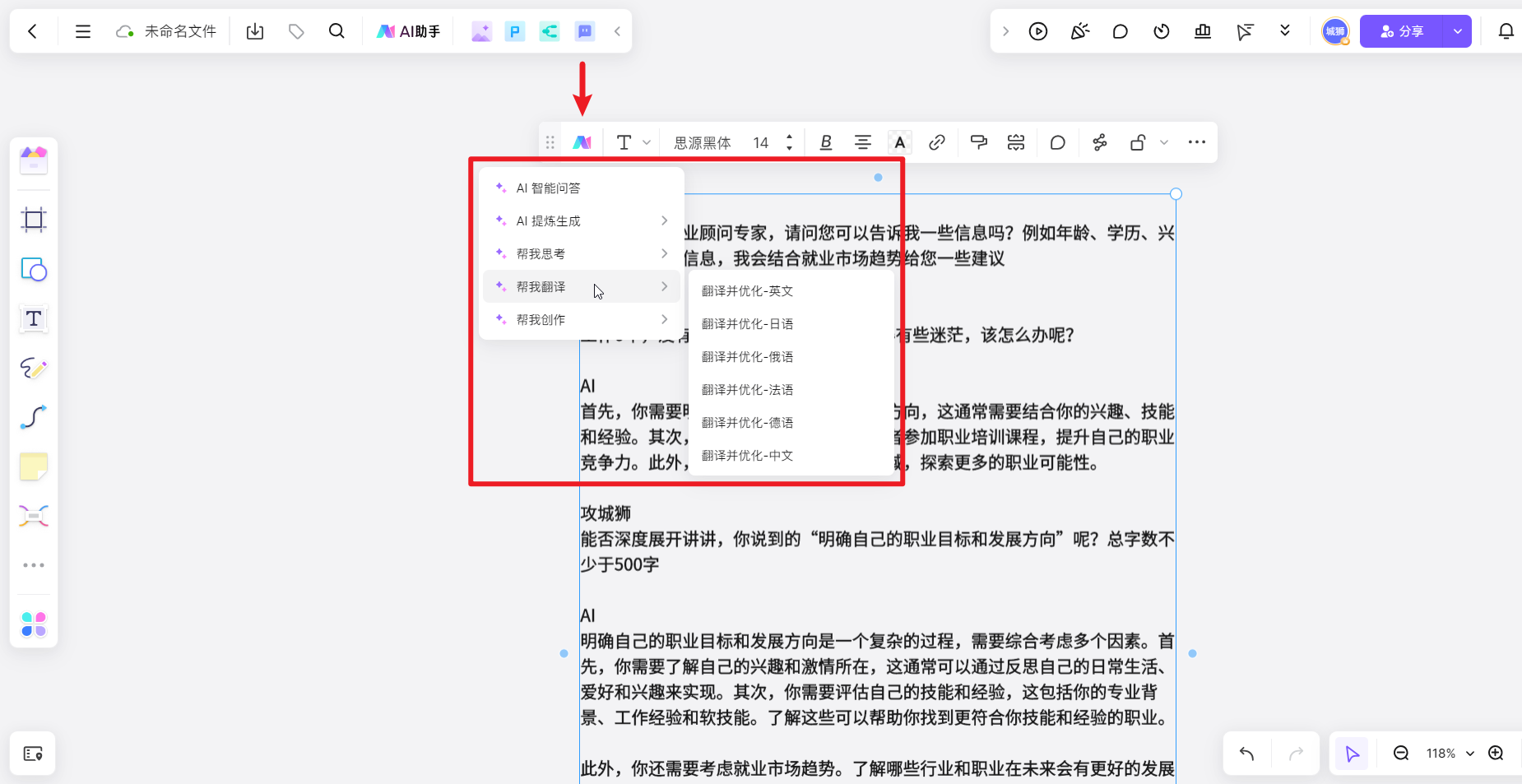This screenshot has height=784, width=1522.
Task: Select the Text tool in the left toolbar
Action: pyautogui.click(x=34, y=319)
